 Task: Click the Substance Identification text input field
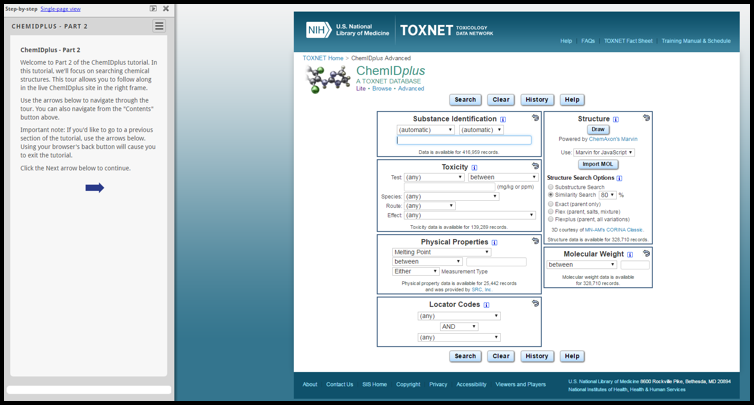coord(464,140)
